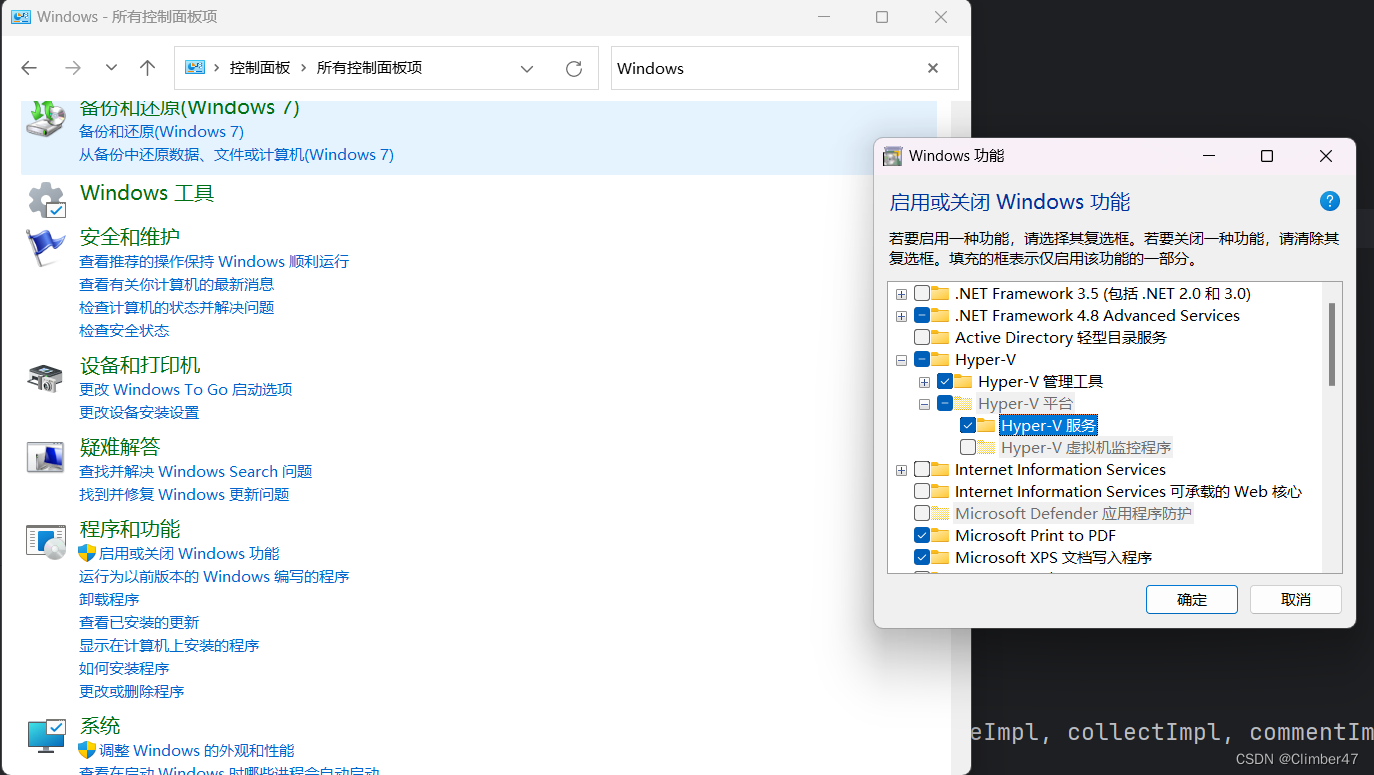Refresh the Control Panel view
Screen dimensions: 1374x775
[x=574, y=68]
